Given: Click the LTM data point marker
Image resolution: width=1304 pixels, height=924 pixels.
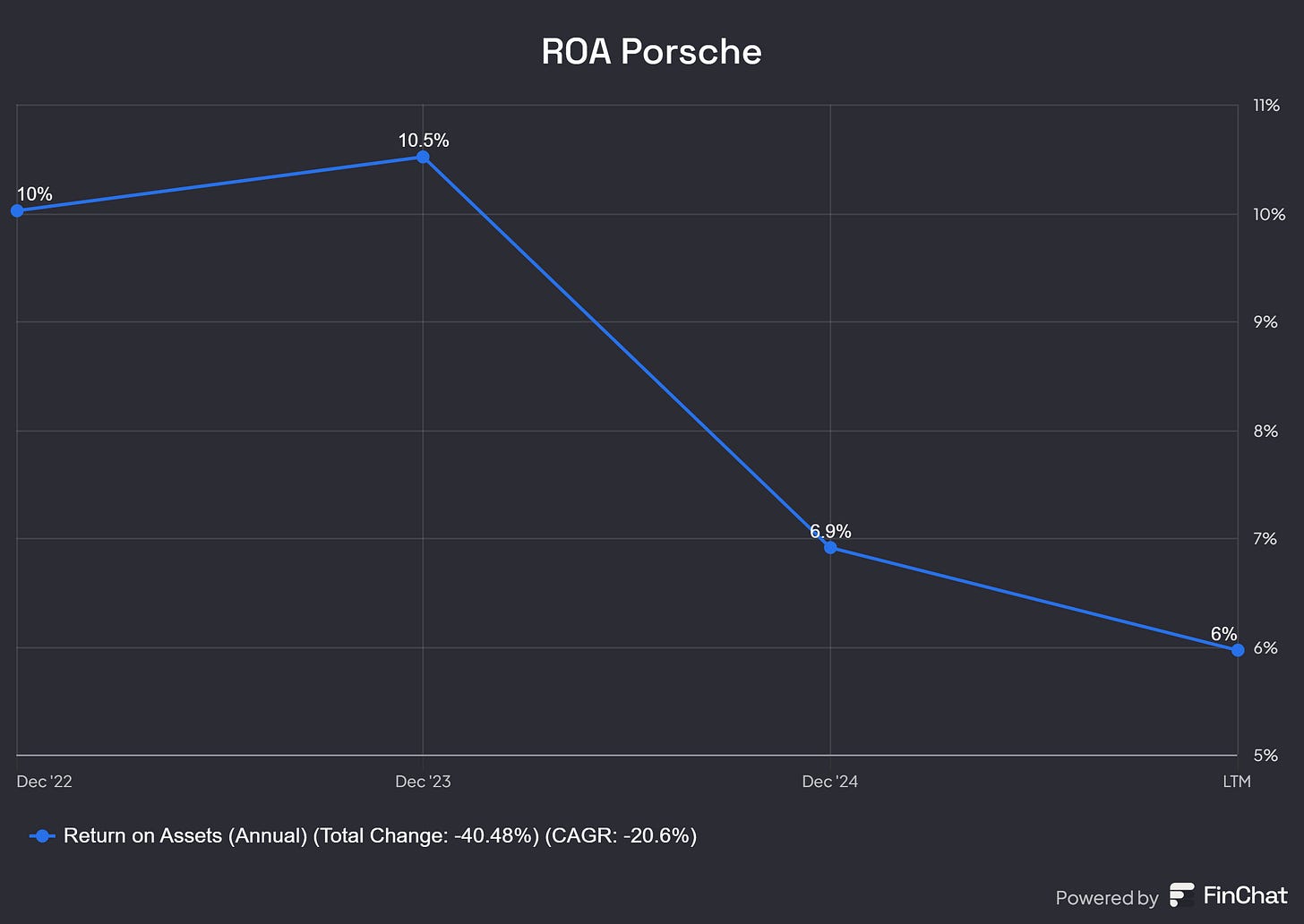Looking at the screenshot, I should 1238,650.
